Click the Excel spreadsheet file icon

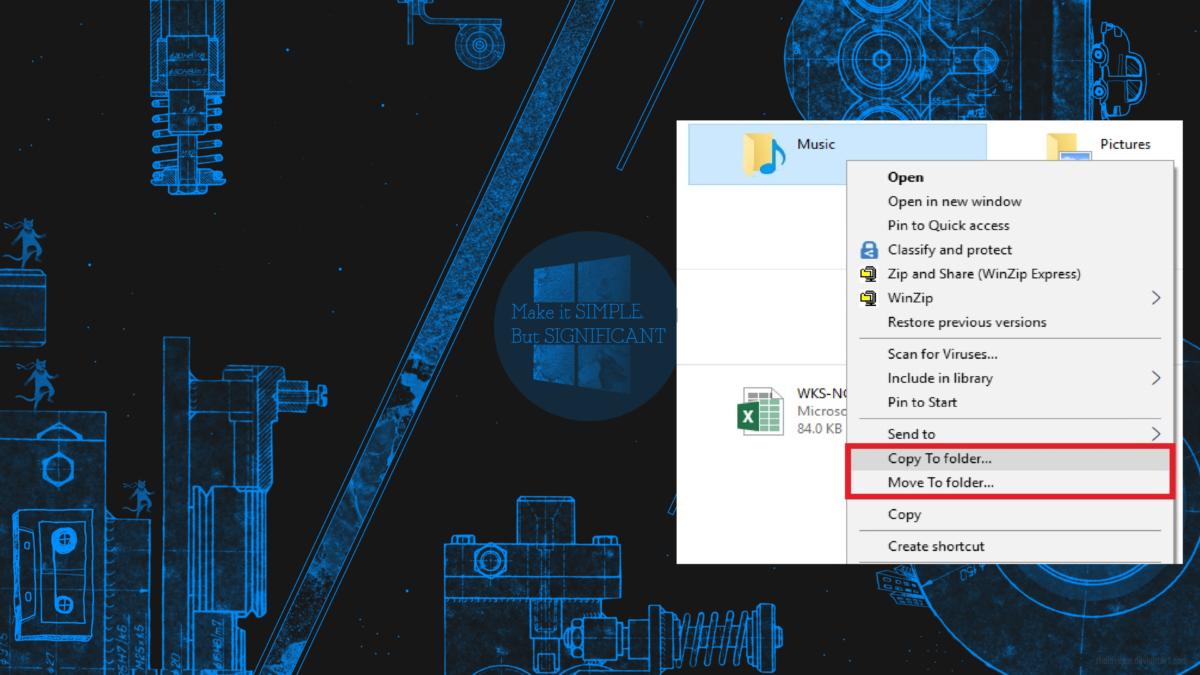760,411
